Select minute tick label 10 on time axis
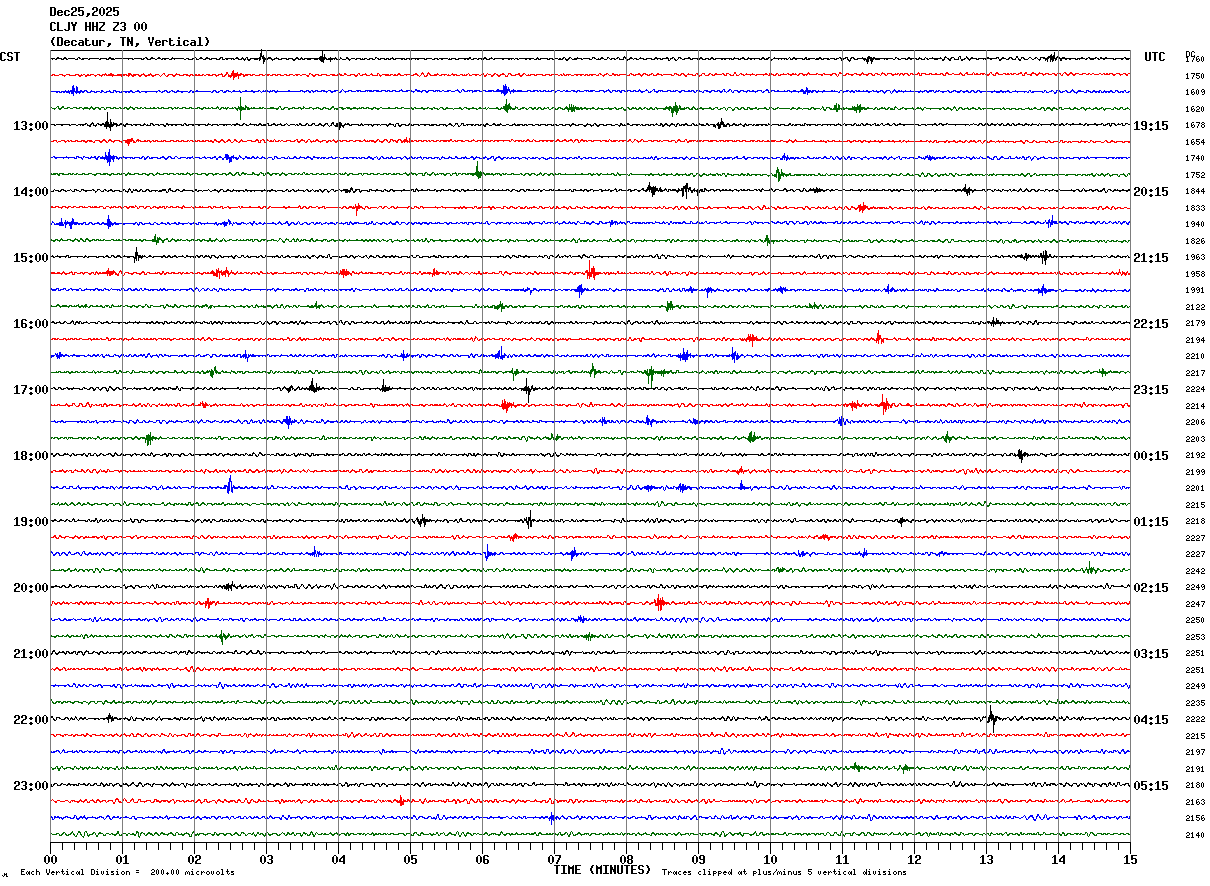The width and height of the screenshot is (1210, 886). (770, 859)
